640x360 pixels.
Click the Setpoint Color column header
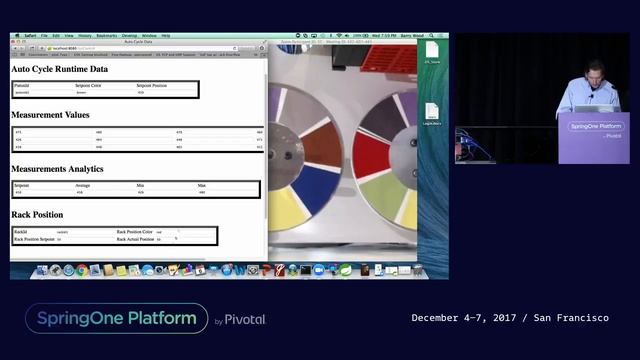88,85
